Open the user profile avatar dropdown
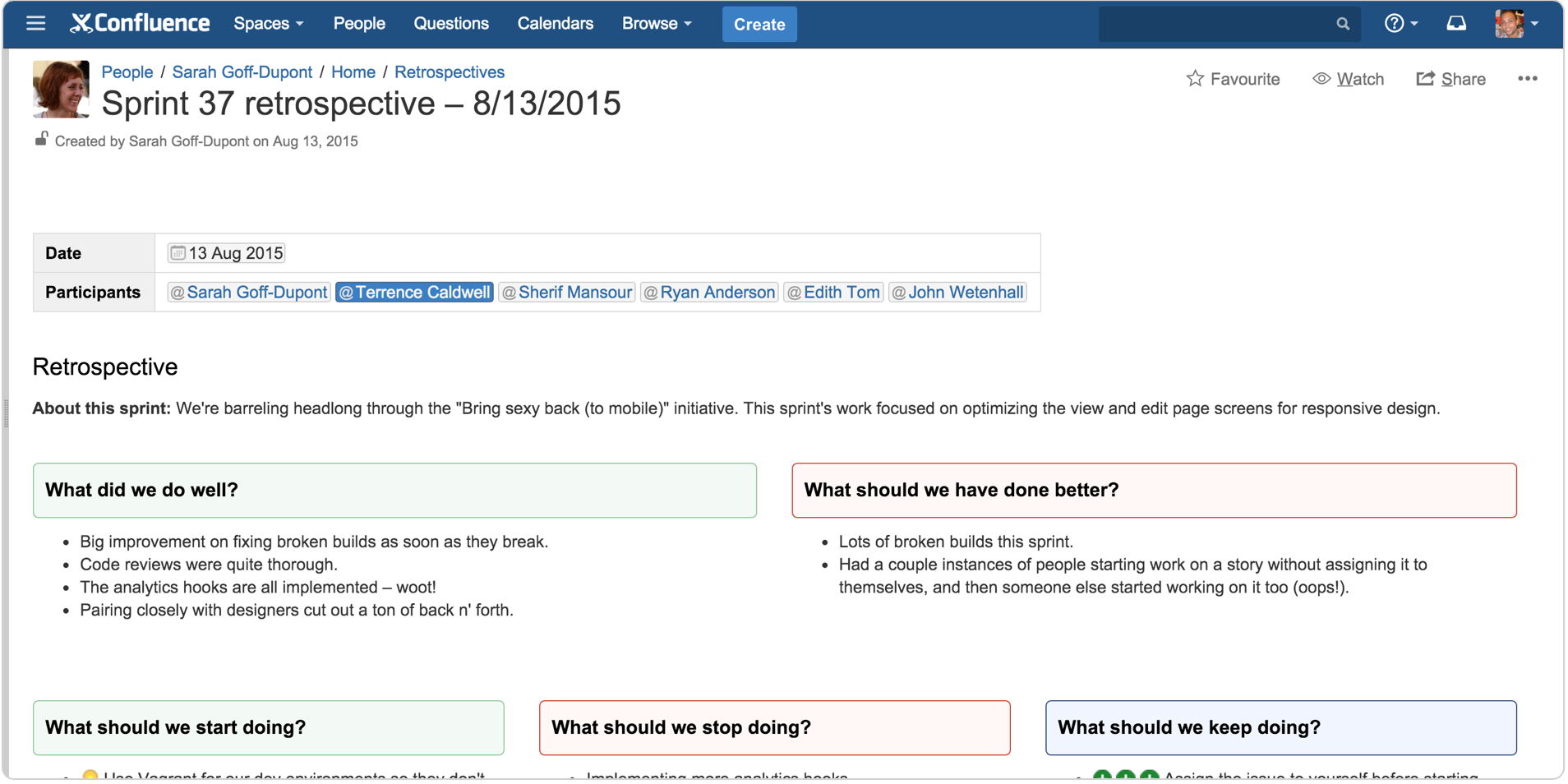The height and width of the screenshot is (784, 1568). pyautogui.click(x=1515, y=24)
